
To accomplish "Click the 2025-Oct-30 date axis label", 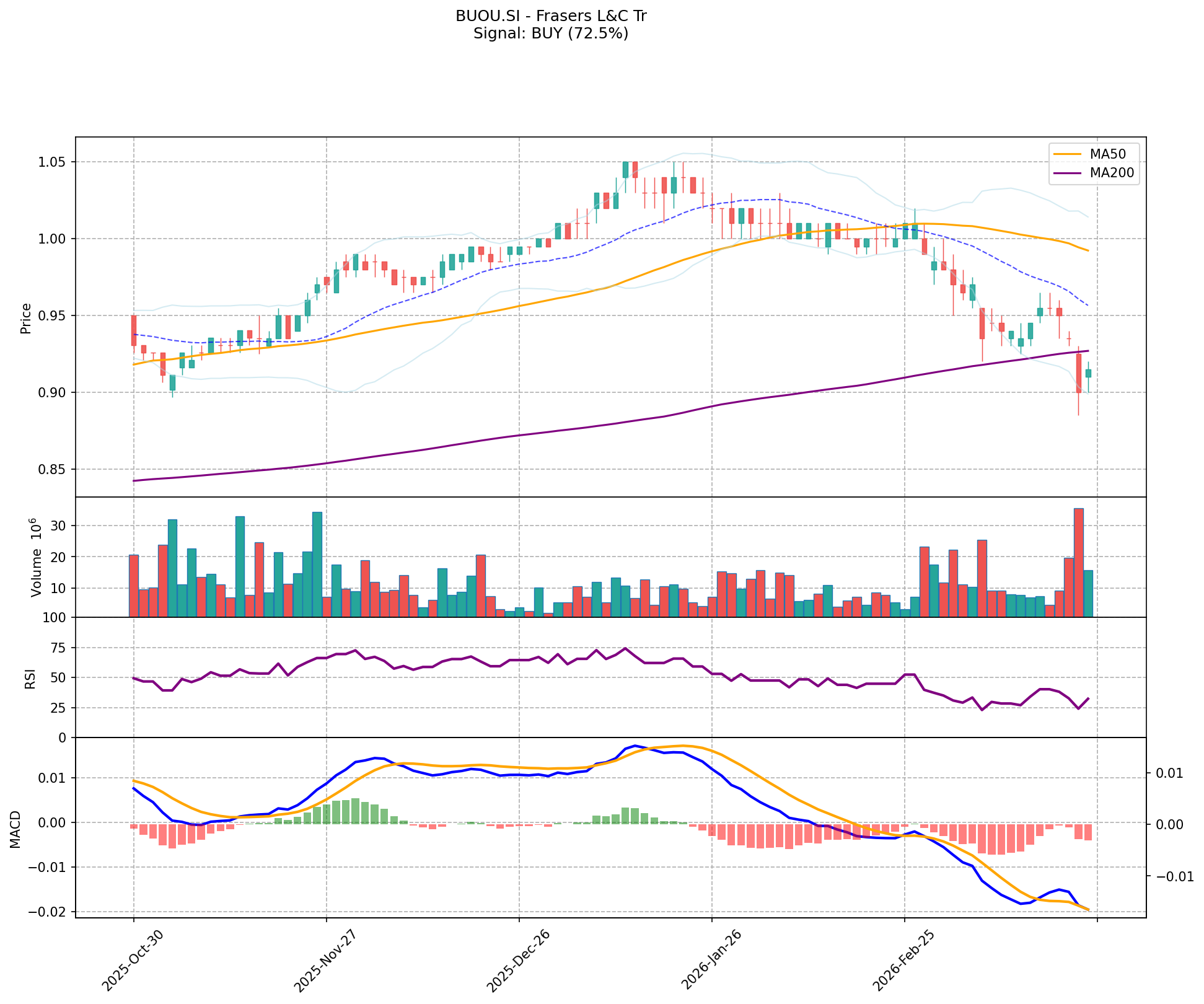I will point(133,961).
